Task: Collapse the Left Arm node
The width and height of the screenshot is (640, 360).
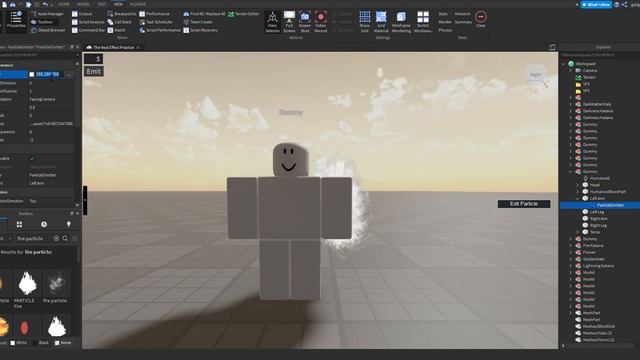Action: click(578, 198)
